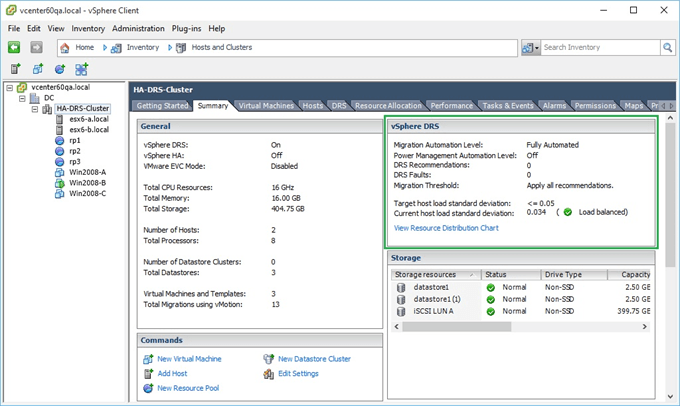
Task: Click the Search Inventory field
Action: click(600, 47)
